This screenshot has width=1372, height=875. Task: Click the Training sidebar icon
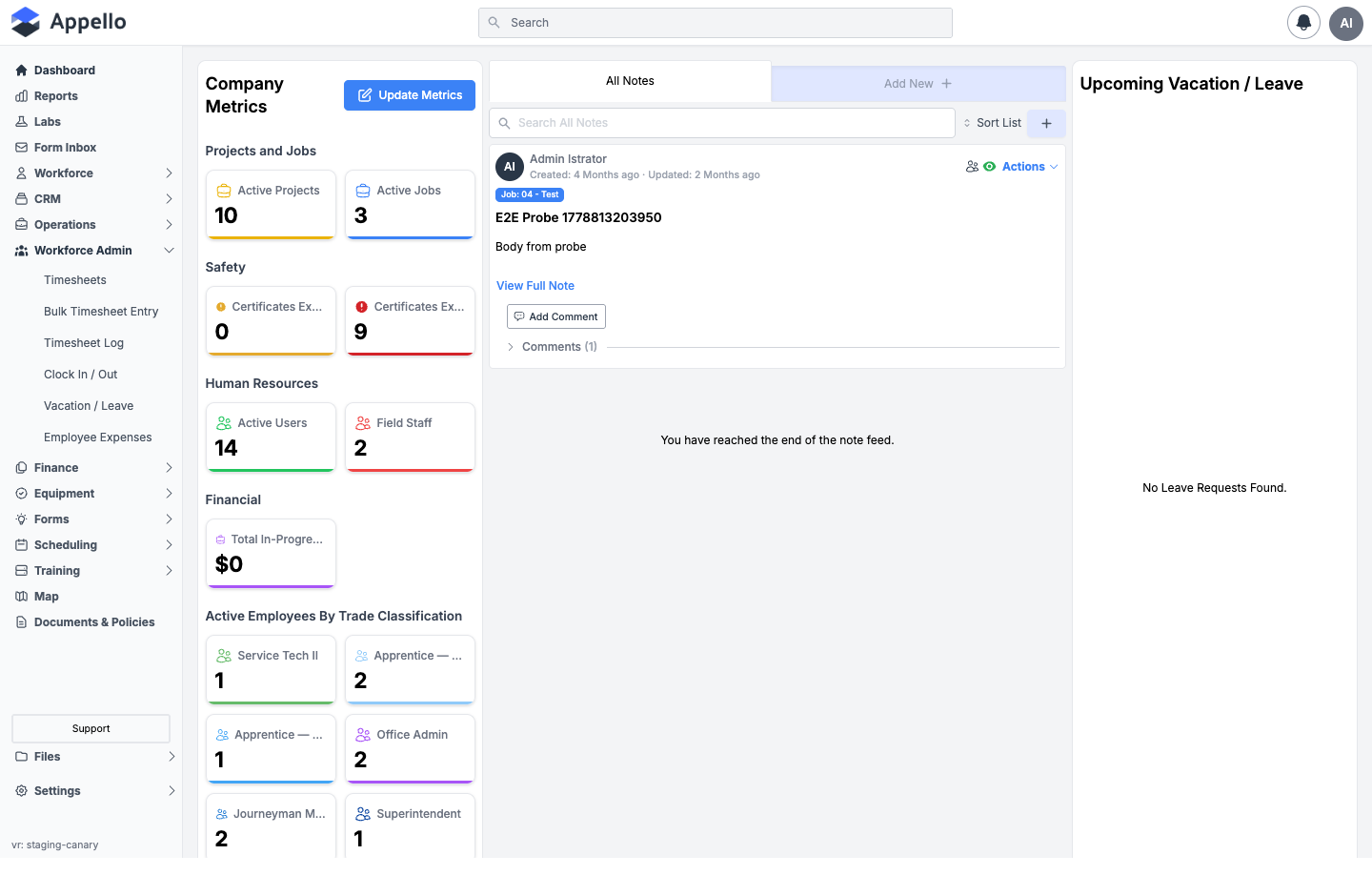coord(21,571)
